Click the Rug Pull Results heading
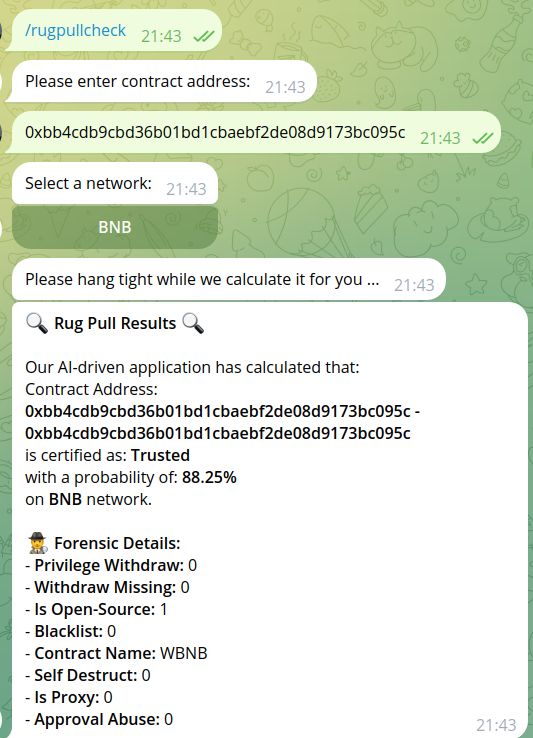Viewport: 533px width, 738px height. (115, 323)
